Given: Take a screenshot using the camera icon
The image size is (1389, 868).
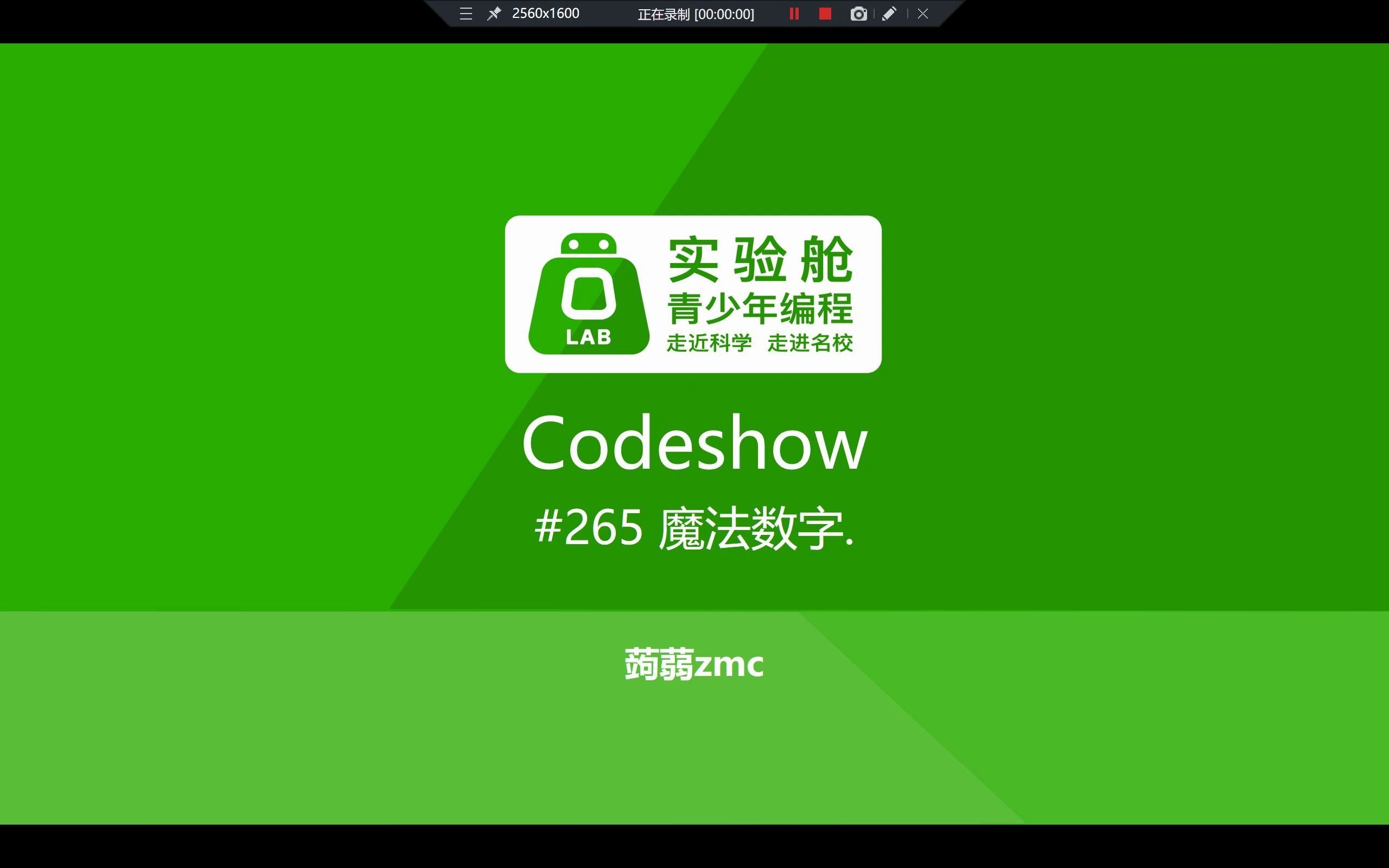Looking at the screenshot, I should (x=859, y=13).
